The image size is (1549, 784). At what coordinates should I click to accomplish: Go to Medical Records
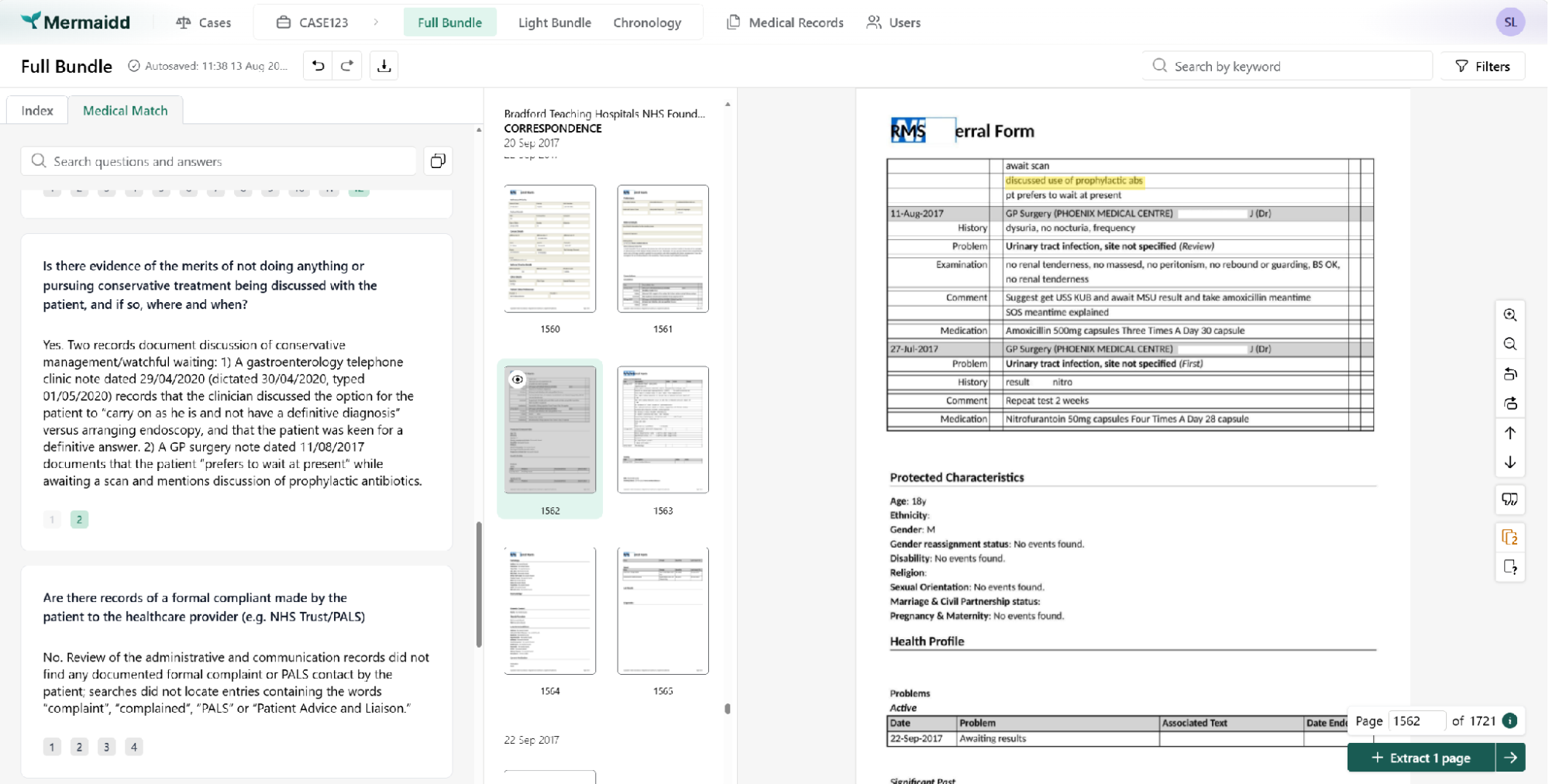click(785, 22)
